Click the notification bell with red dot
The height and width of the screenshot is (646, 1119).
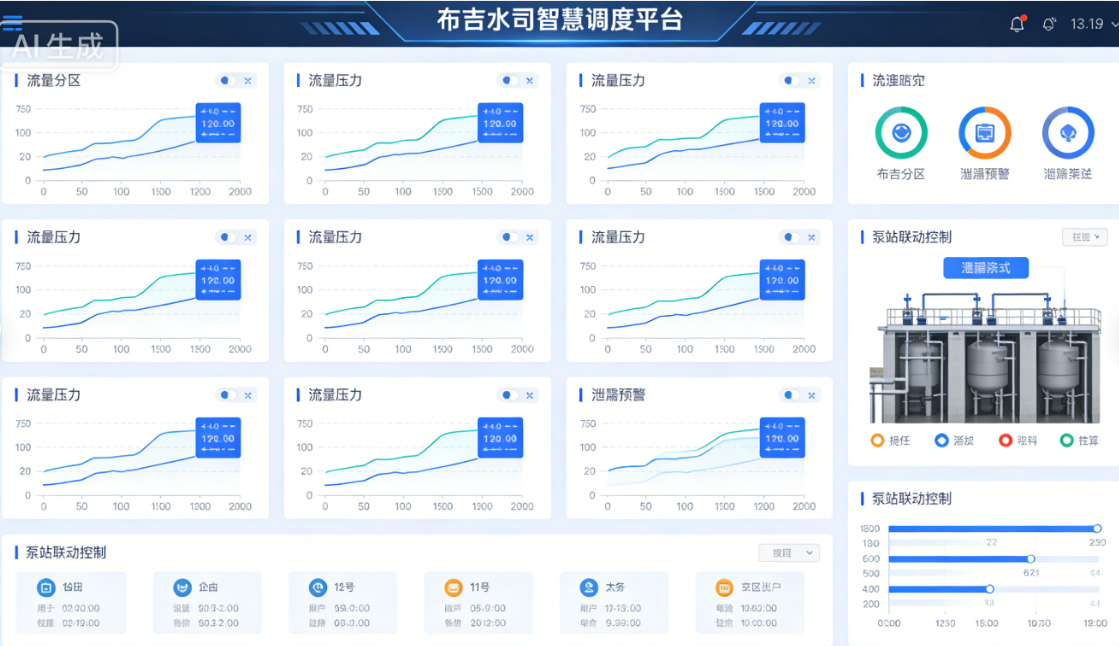point(1017,24)
